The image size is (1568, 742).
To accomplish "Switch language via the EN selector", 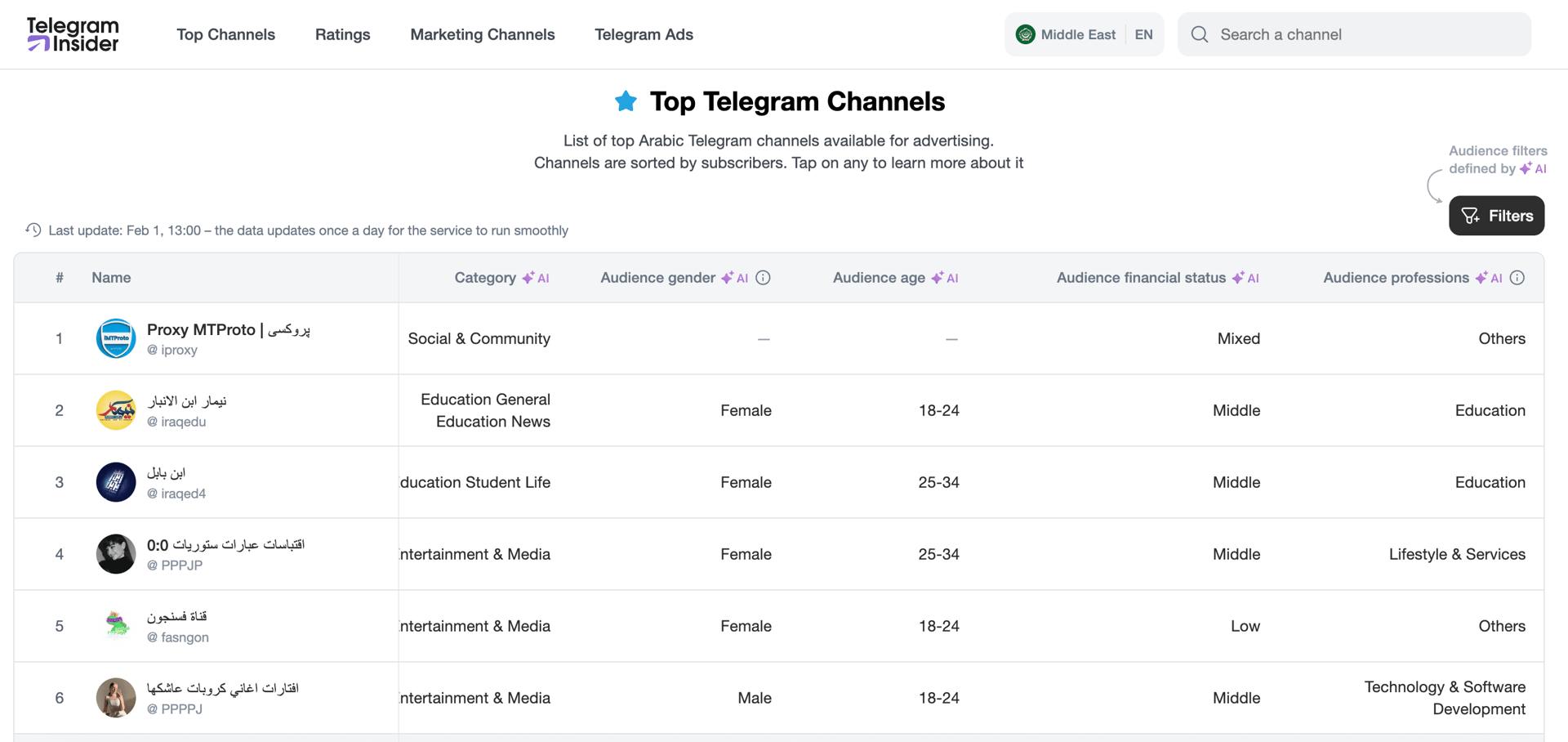I will pos(1143,34).
